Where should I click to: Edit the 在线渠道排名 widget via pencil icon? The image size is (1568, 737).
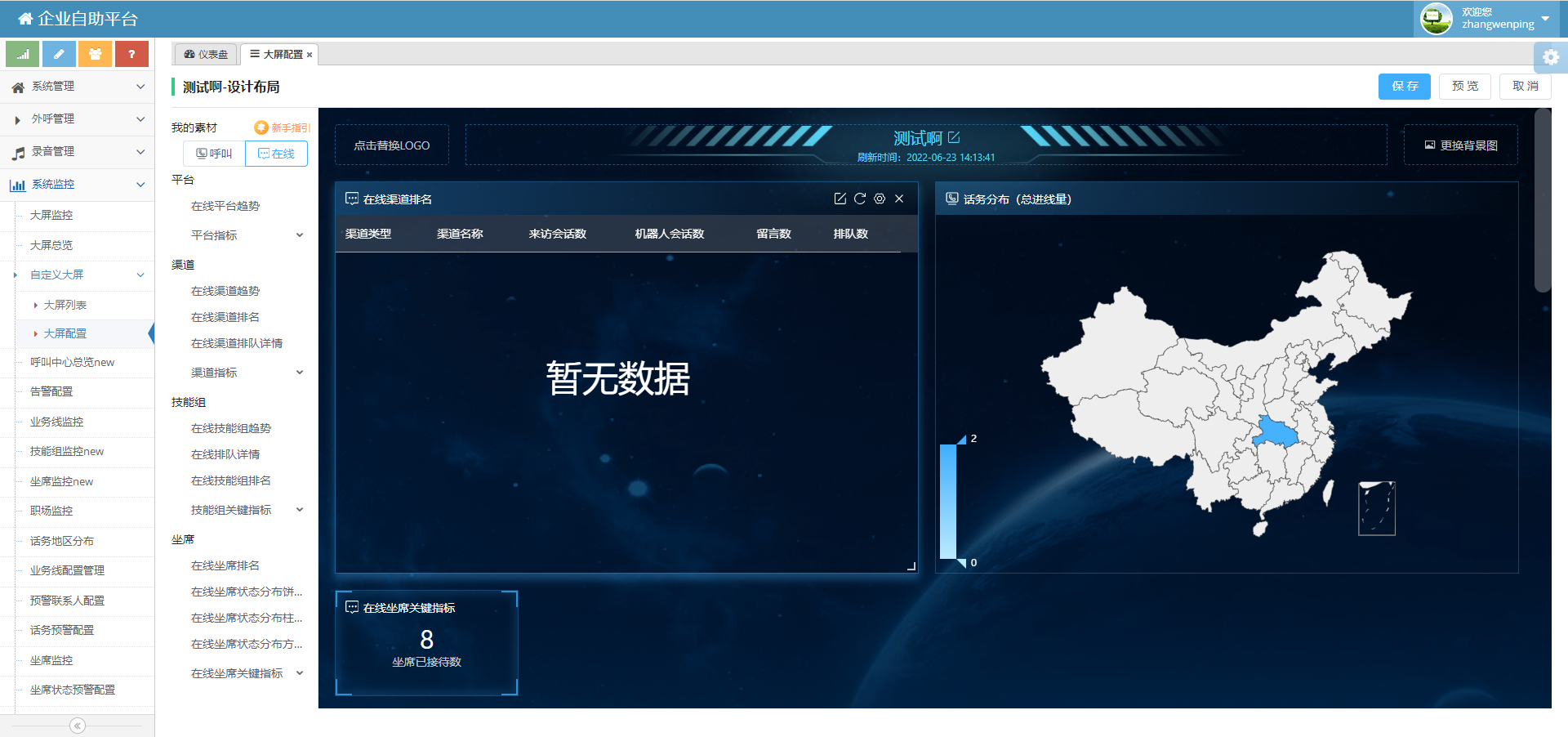(840, 199)
